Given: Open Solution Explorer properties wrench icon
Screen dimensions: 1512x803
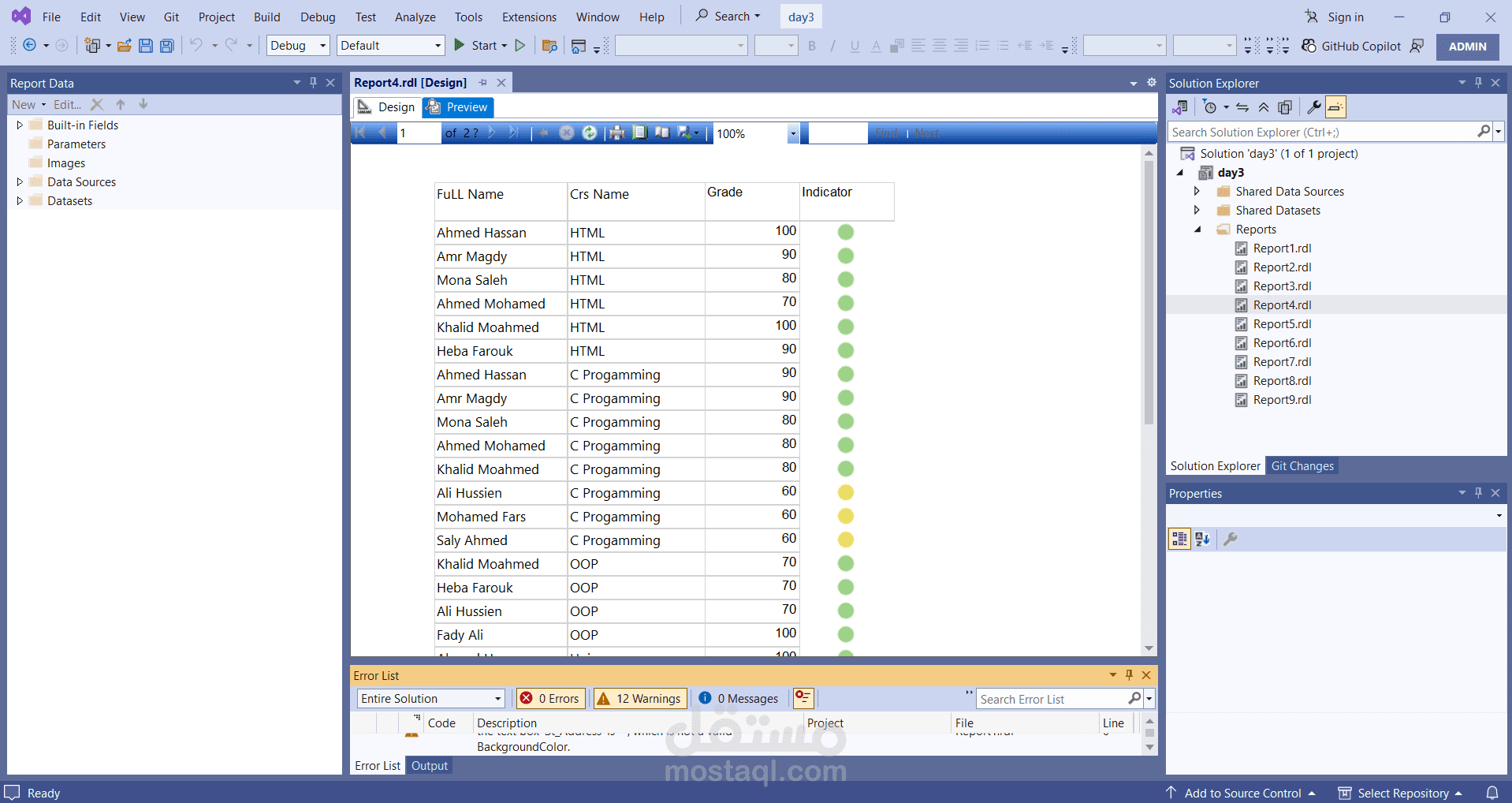Looking at the screenshot, I should (x=1314, y=107).
